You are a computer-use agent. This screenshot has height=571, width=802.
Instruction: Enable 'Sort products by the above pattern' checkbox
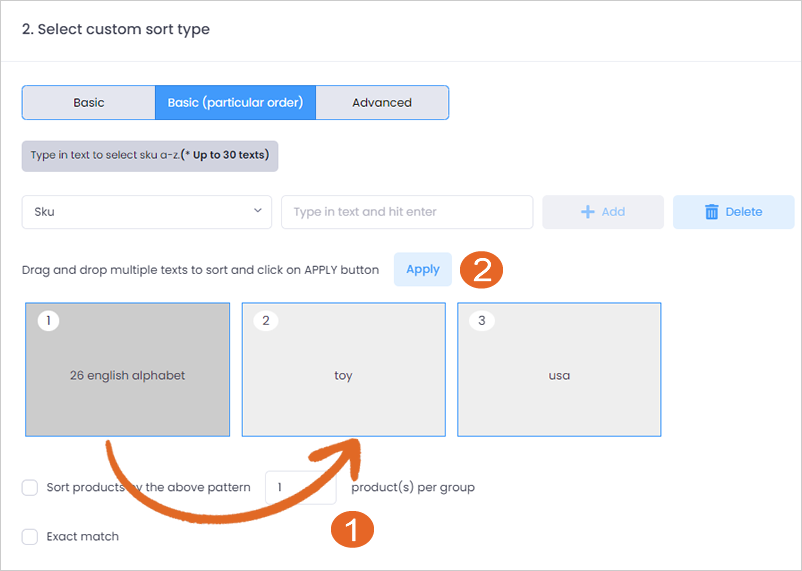coord(30,487)
